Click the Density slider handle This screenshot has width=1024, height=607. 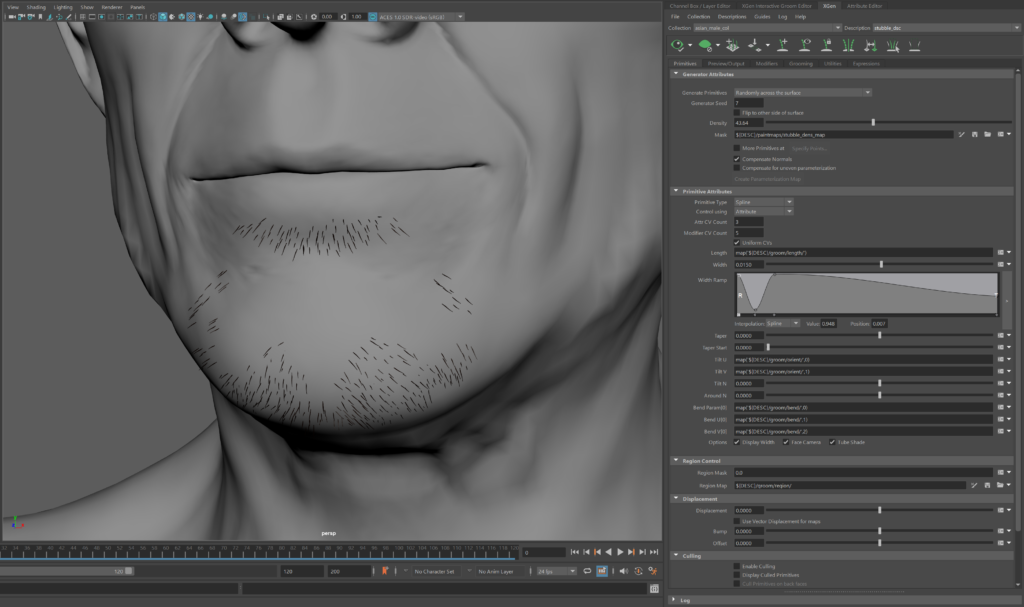(x=873, y=123)
